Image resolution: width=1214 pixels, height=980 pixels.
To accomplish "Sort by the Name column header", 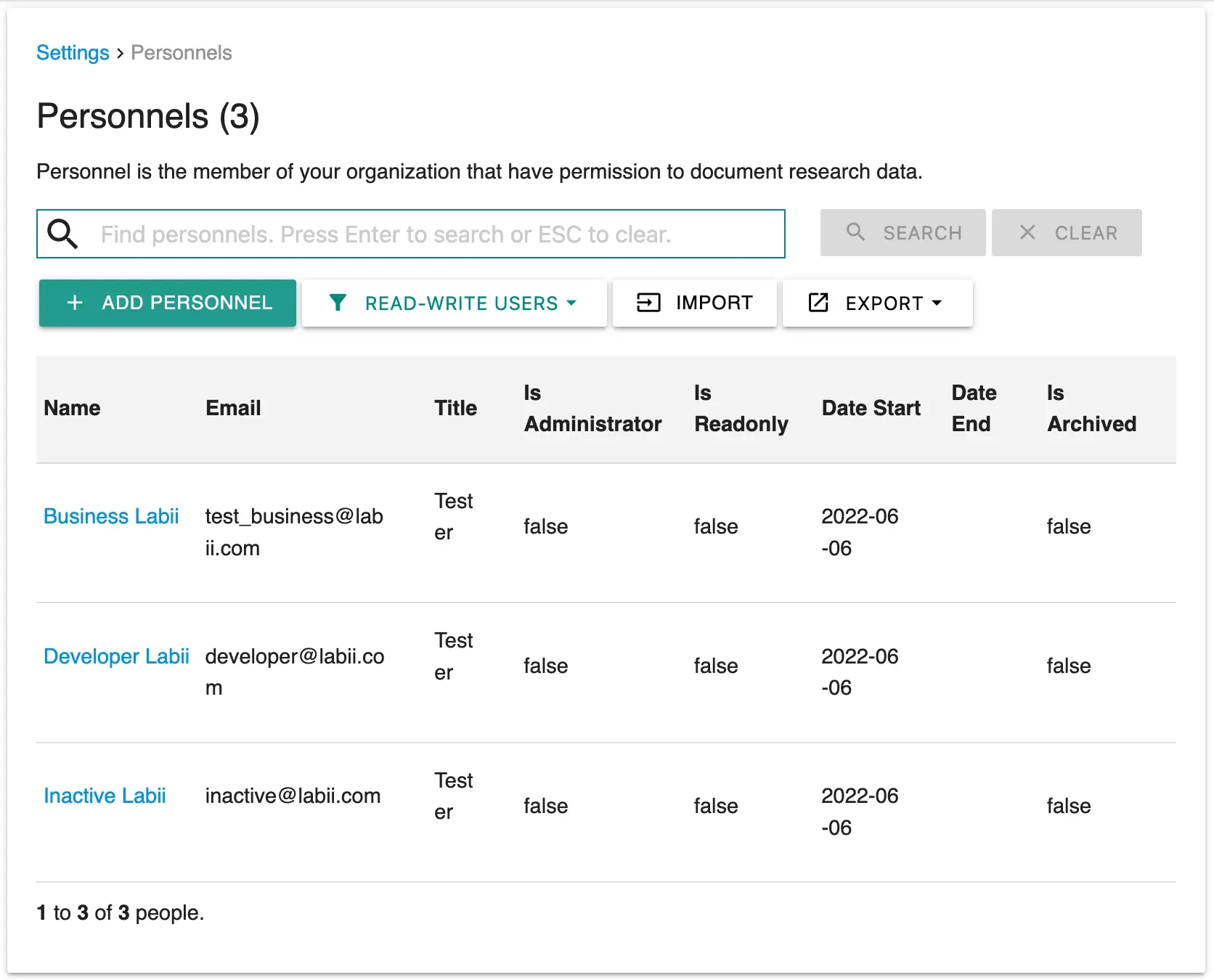I will 72,408.
